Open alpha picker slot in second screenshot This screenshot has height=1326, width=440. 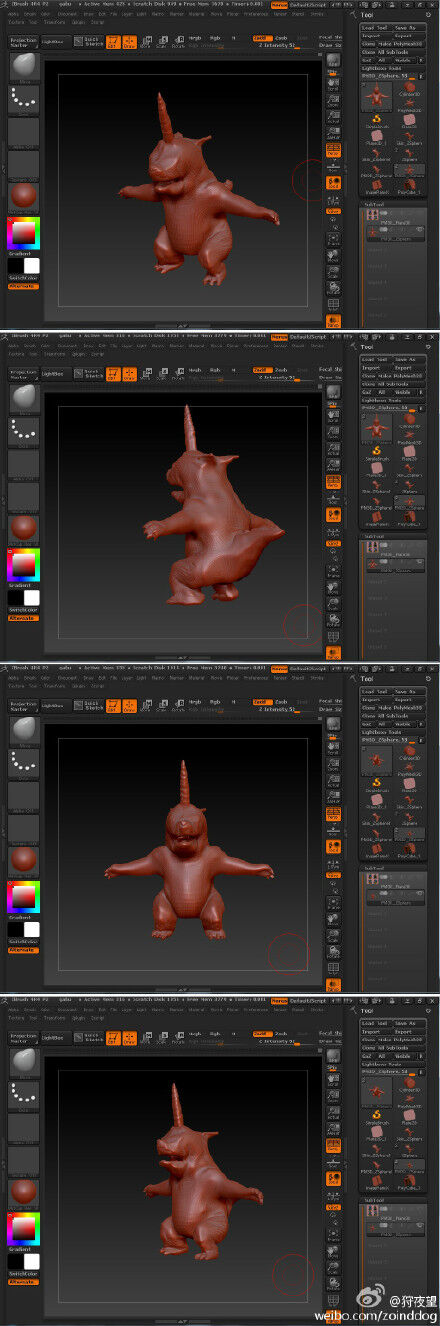tap(24, 464)
